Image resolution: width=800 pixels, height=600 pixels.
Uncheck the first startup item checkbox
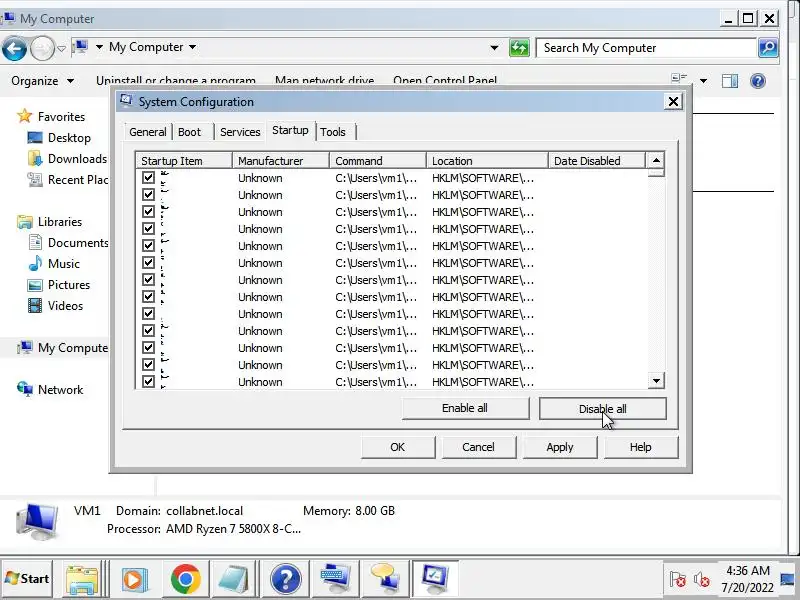coord(148,178)
